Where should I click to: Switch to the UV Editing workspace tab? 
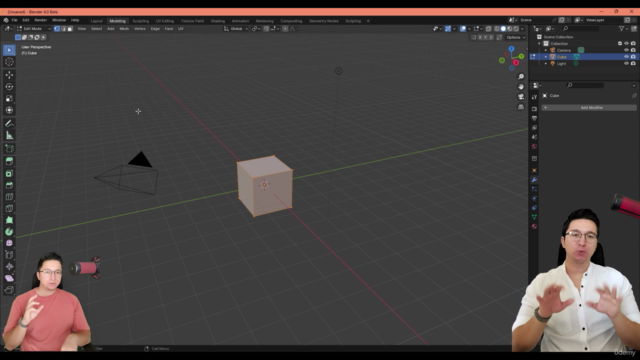(164, 21)
